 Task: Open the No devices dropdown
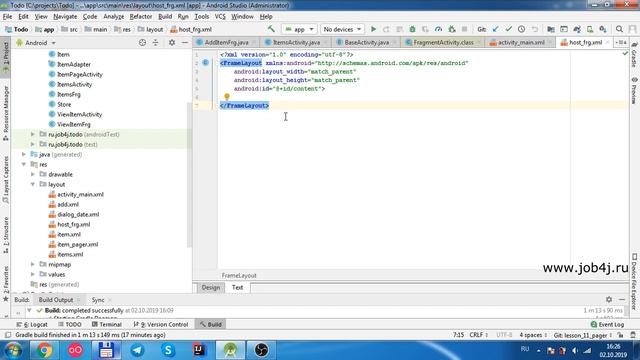pos(342,29)
